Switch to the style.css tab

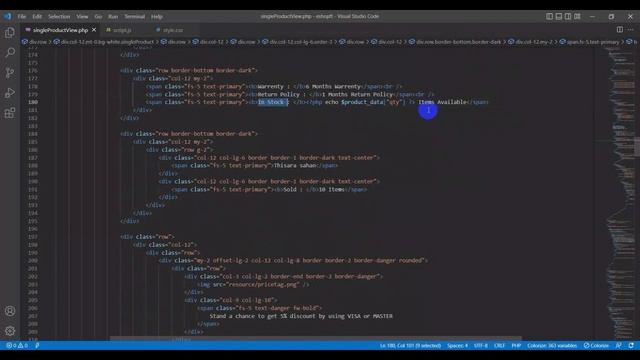pyautogui.click(x=173, y=30)
